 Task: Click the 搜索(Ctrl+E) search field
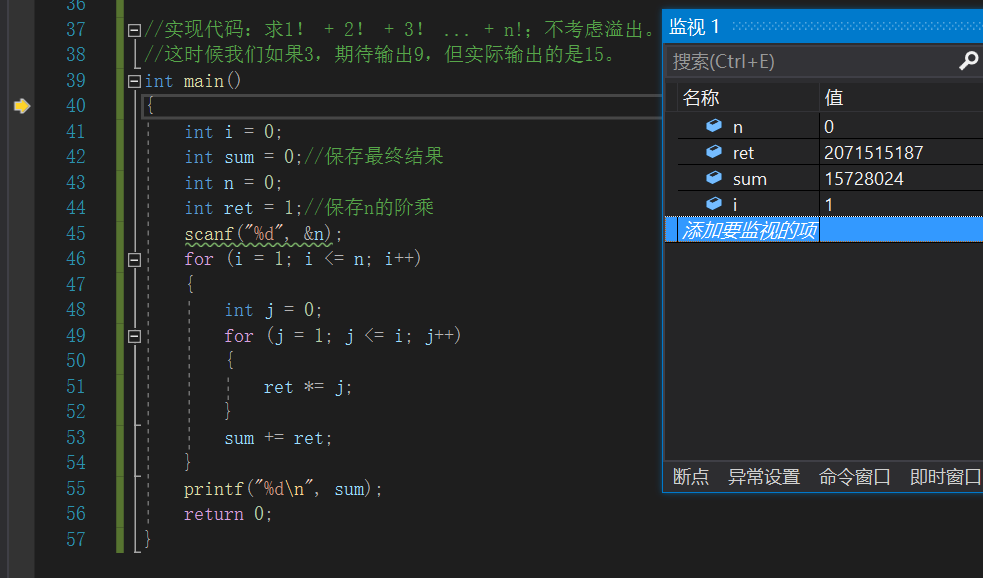pyautogui.click(x=812, y=61)
